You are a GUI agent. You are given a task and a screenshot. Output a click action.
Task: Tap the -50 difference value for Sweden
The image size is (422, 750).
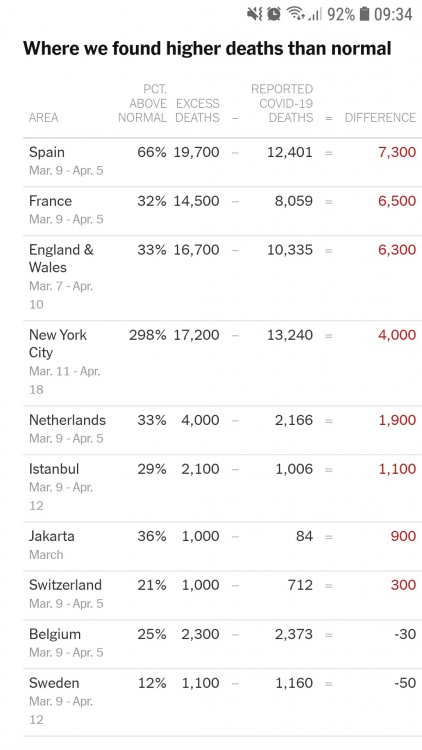[405, 683]
